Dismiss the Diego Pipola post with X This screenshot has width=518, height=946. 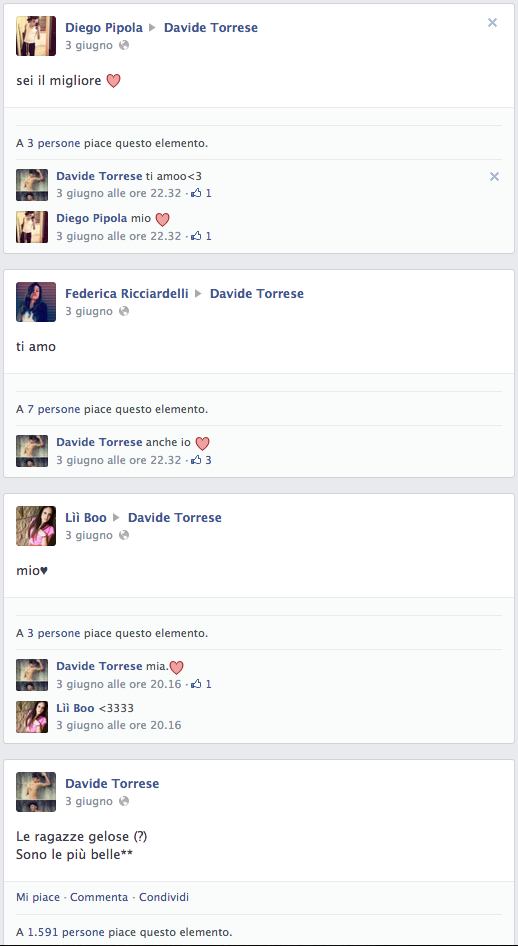tap(492, 23)
